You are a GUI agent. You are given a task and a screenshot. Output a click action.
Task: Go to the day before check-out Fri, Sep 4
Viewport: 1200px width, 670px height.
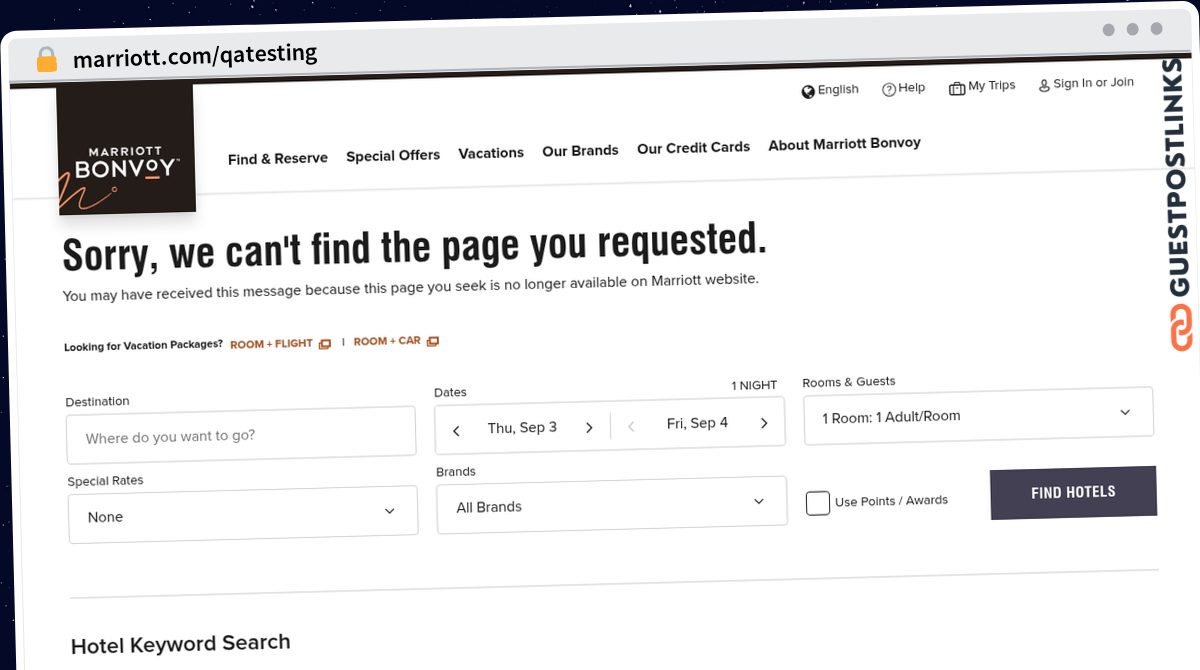(631, 426)
